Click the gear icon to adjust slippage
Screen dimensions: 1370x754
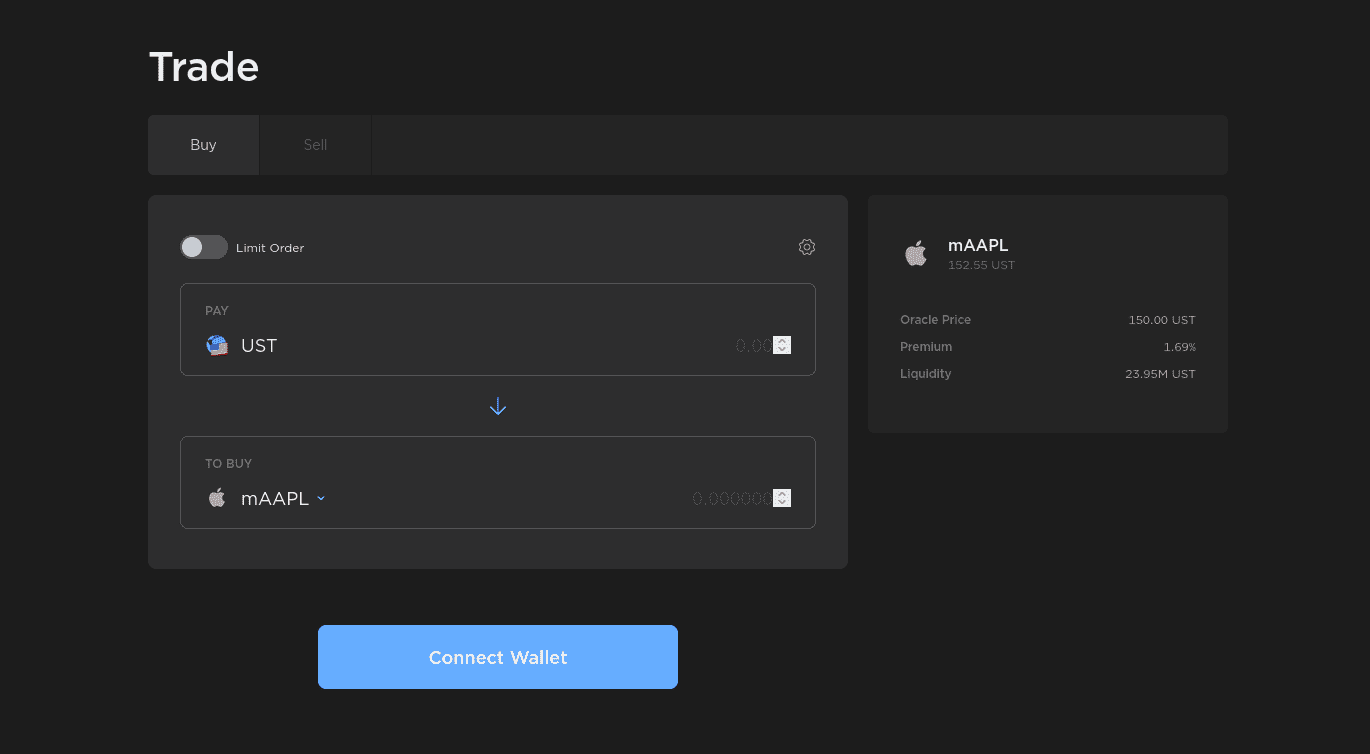[807, 247]
